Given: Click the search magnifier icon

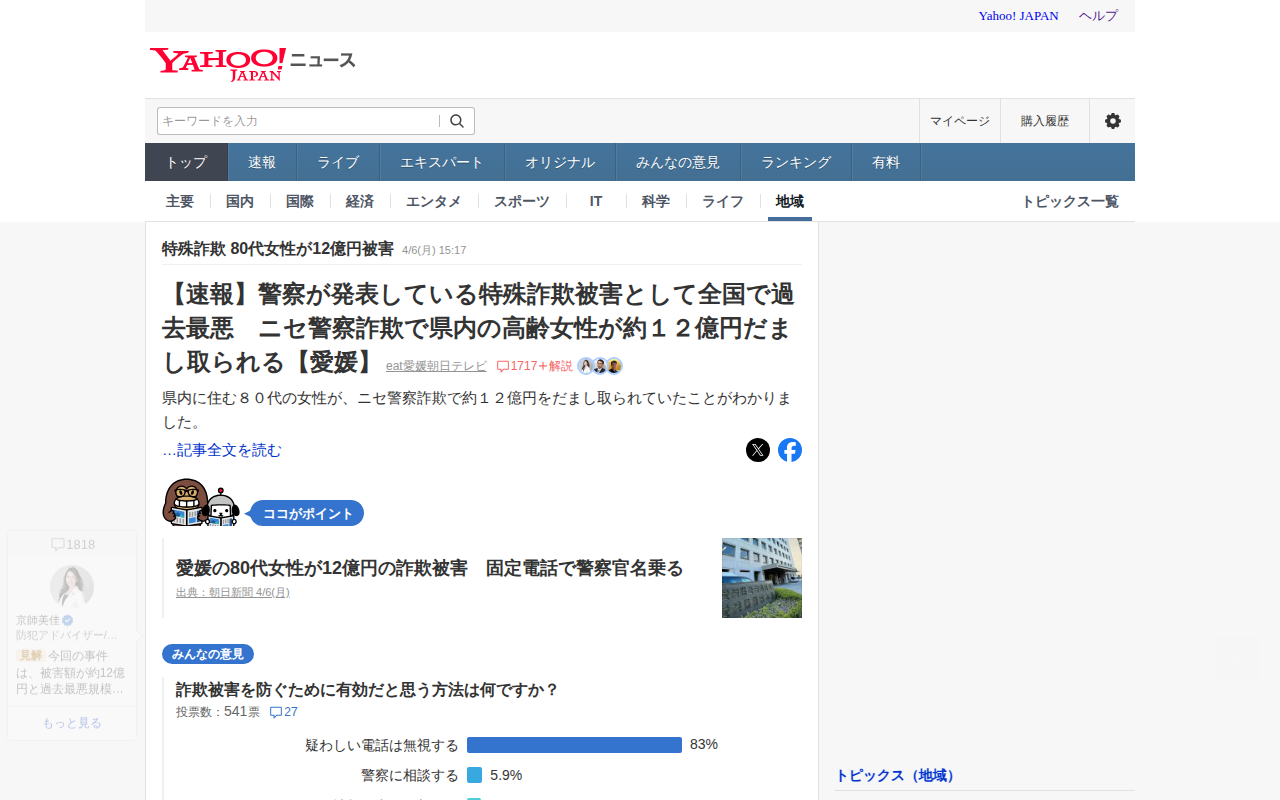Looking at the screenshot, I should click(x=457, y=121).
